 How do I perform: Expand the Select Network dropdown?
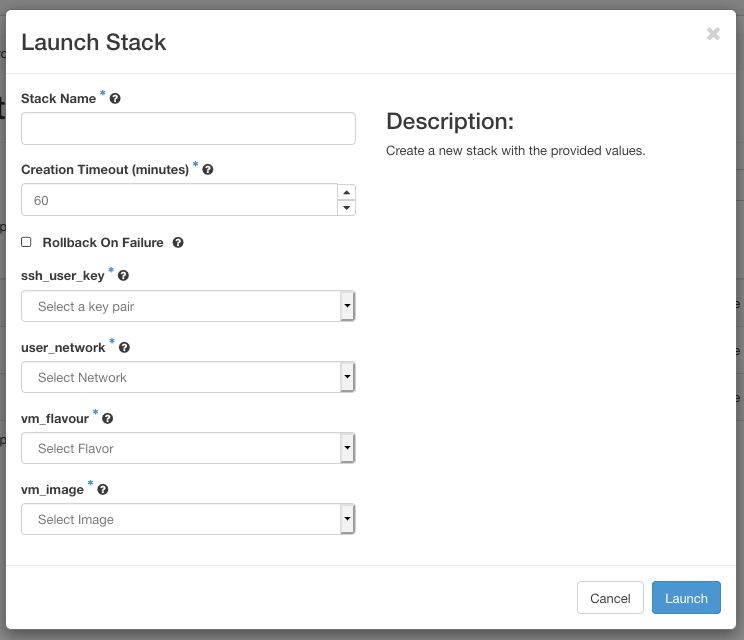click(x=188, y=377)
